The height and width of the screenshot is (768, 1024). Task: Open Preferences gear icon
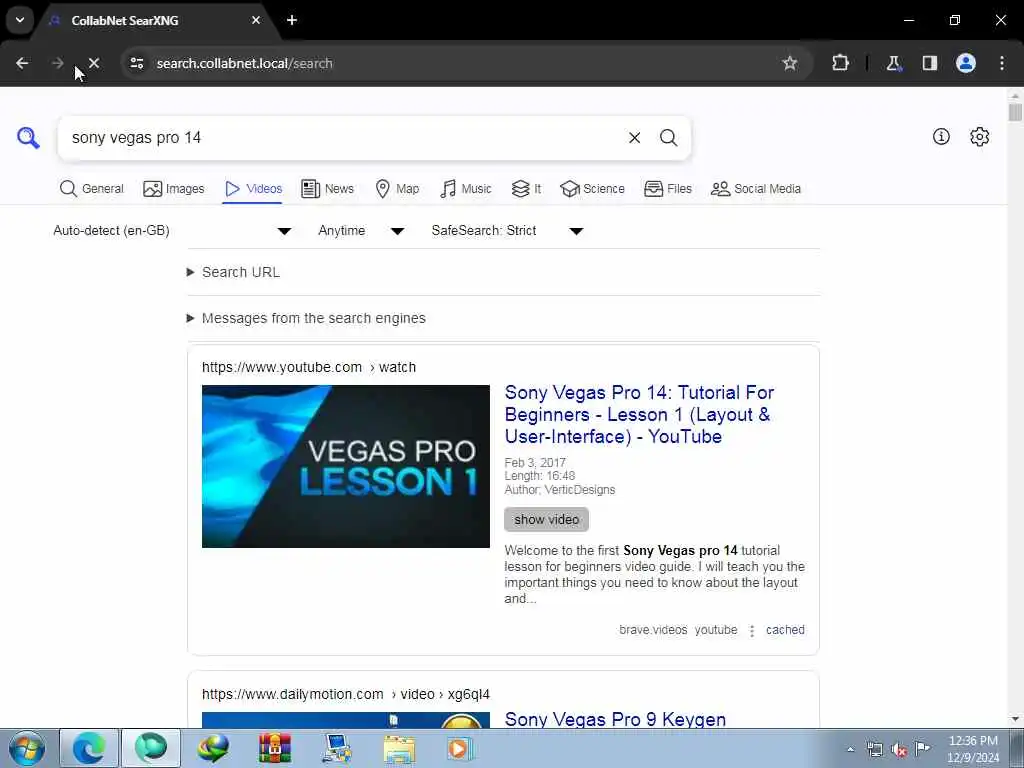(979, 136)
